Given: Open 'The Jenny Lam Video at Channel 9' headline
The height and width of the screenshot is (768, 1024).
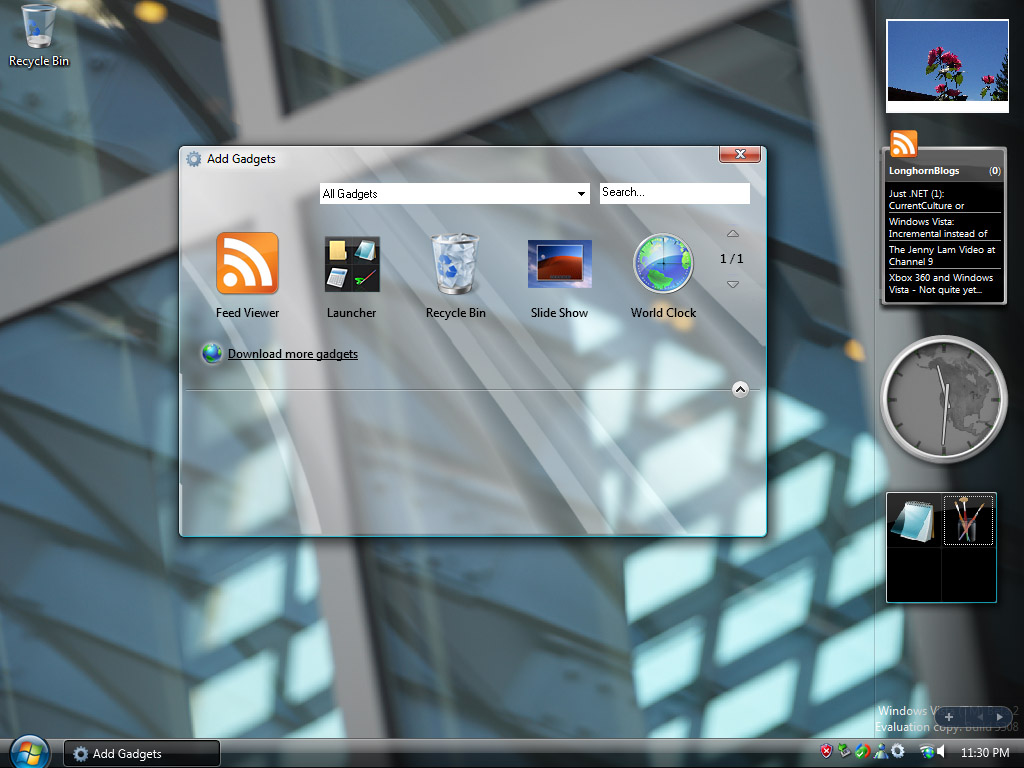Looking at the screenshot, I should point(944,255).
